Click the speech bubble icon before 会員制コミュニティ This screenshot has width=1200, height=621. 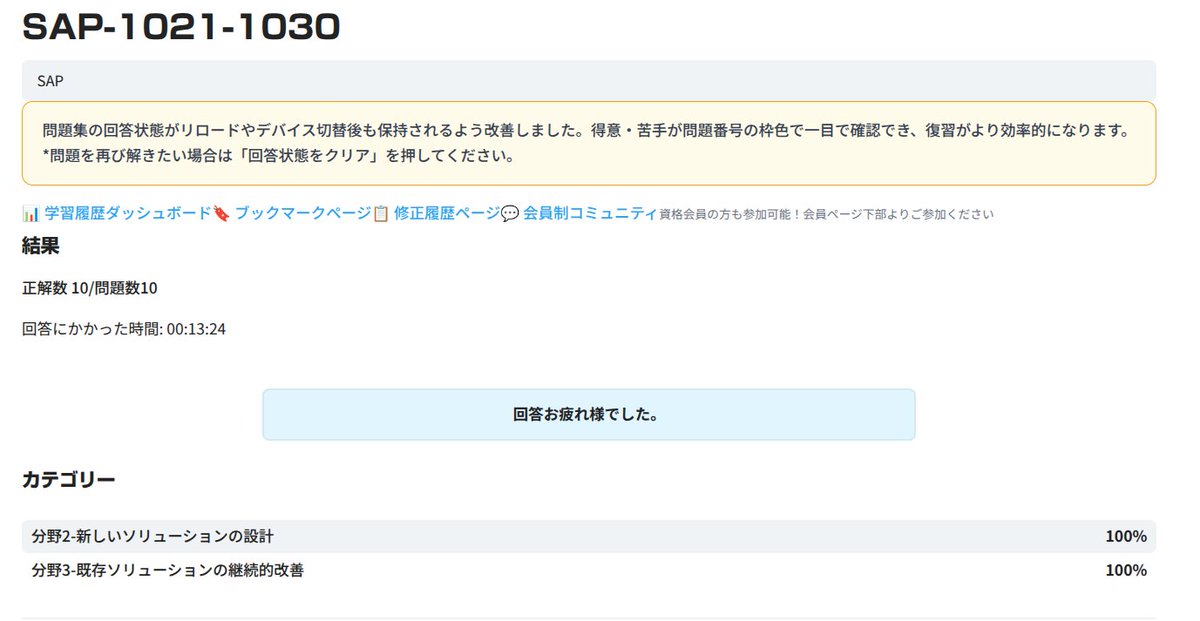(x=510, y=213)
